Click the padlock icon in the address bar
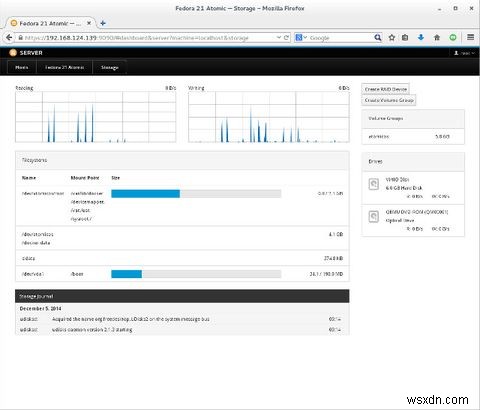 (x=21, y=38)
